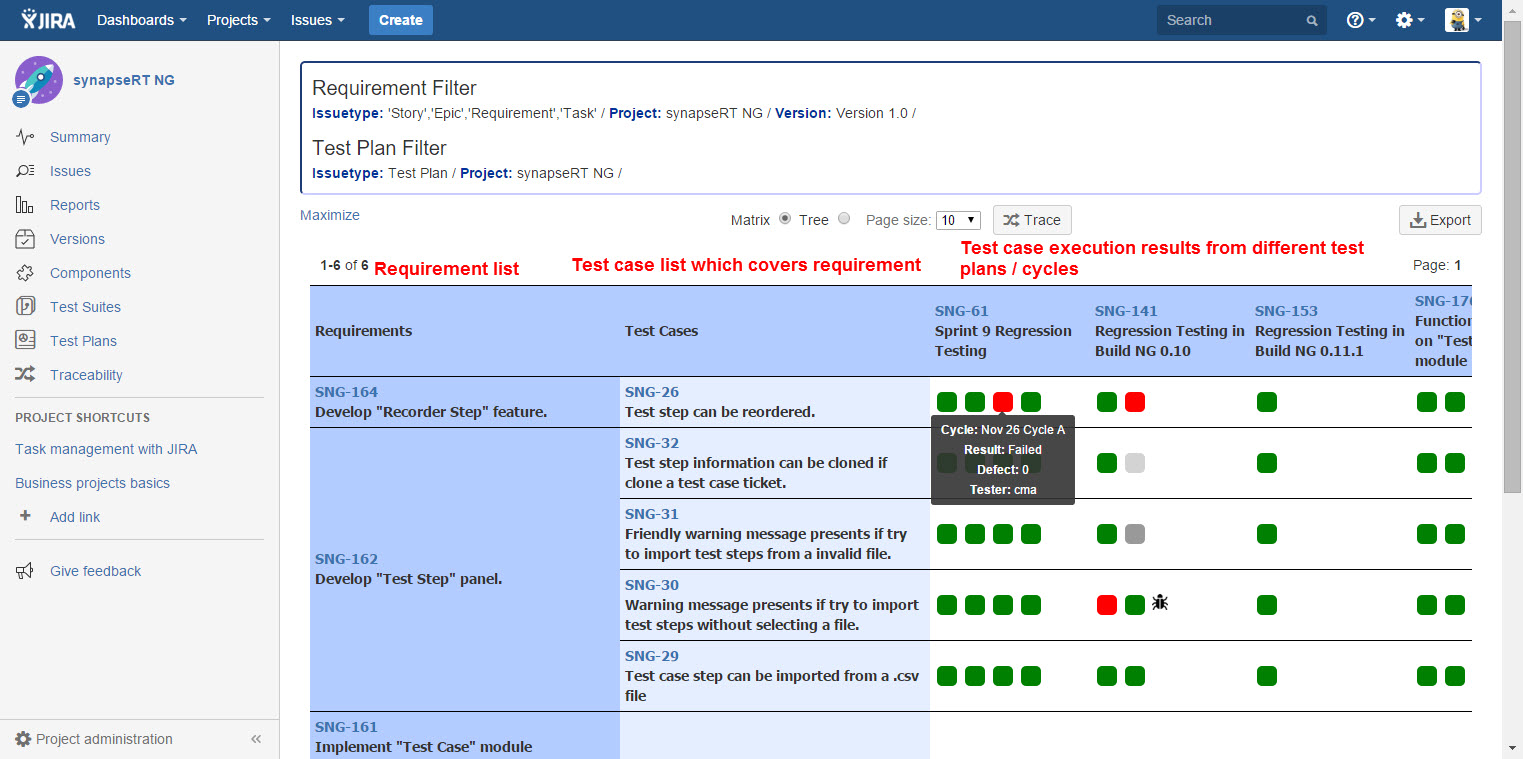The image size is (1523, 759).
Task: Select the Tree view radio button
Action: coord(844,219)
